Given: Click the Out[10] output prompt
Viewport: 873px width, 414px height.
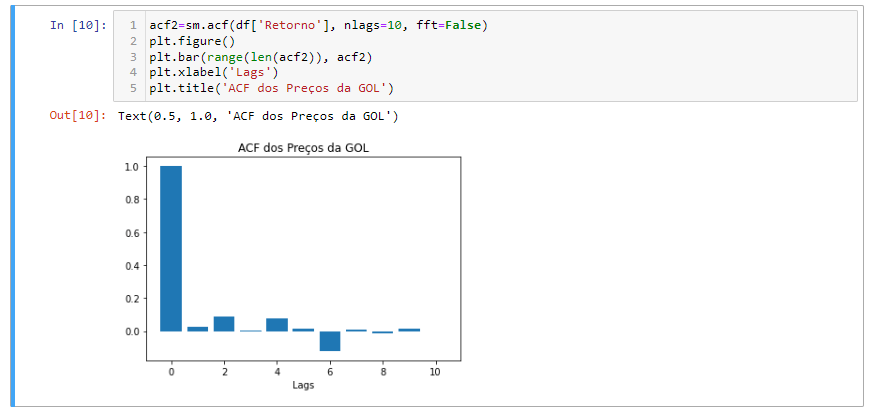Looking at the screenshot, I should 77,117.
